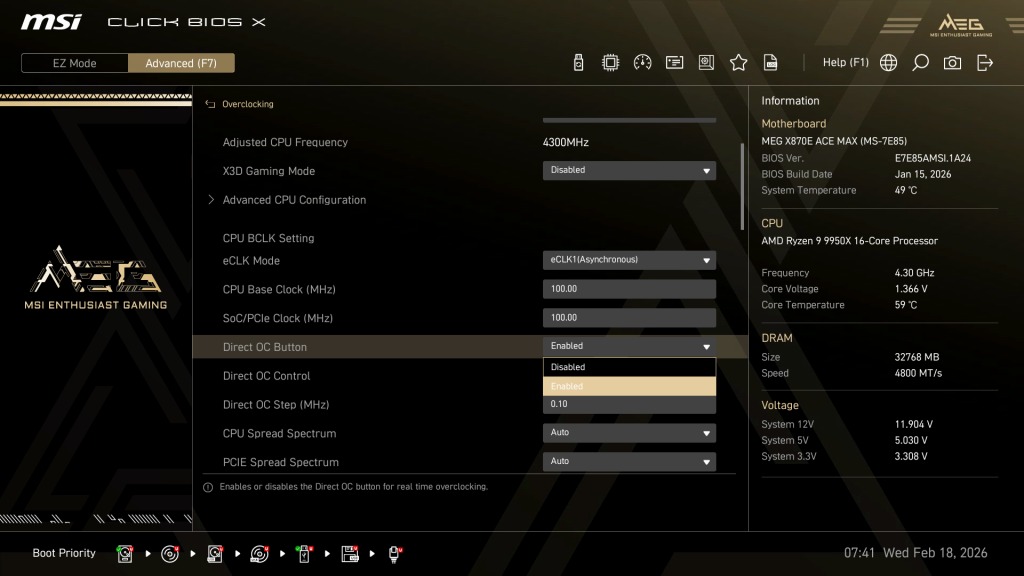Go back using Overclocking return arrow

[x=210, y=104]
